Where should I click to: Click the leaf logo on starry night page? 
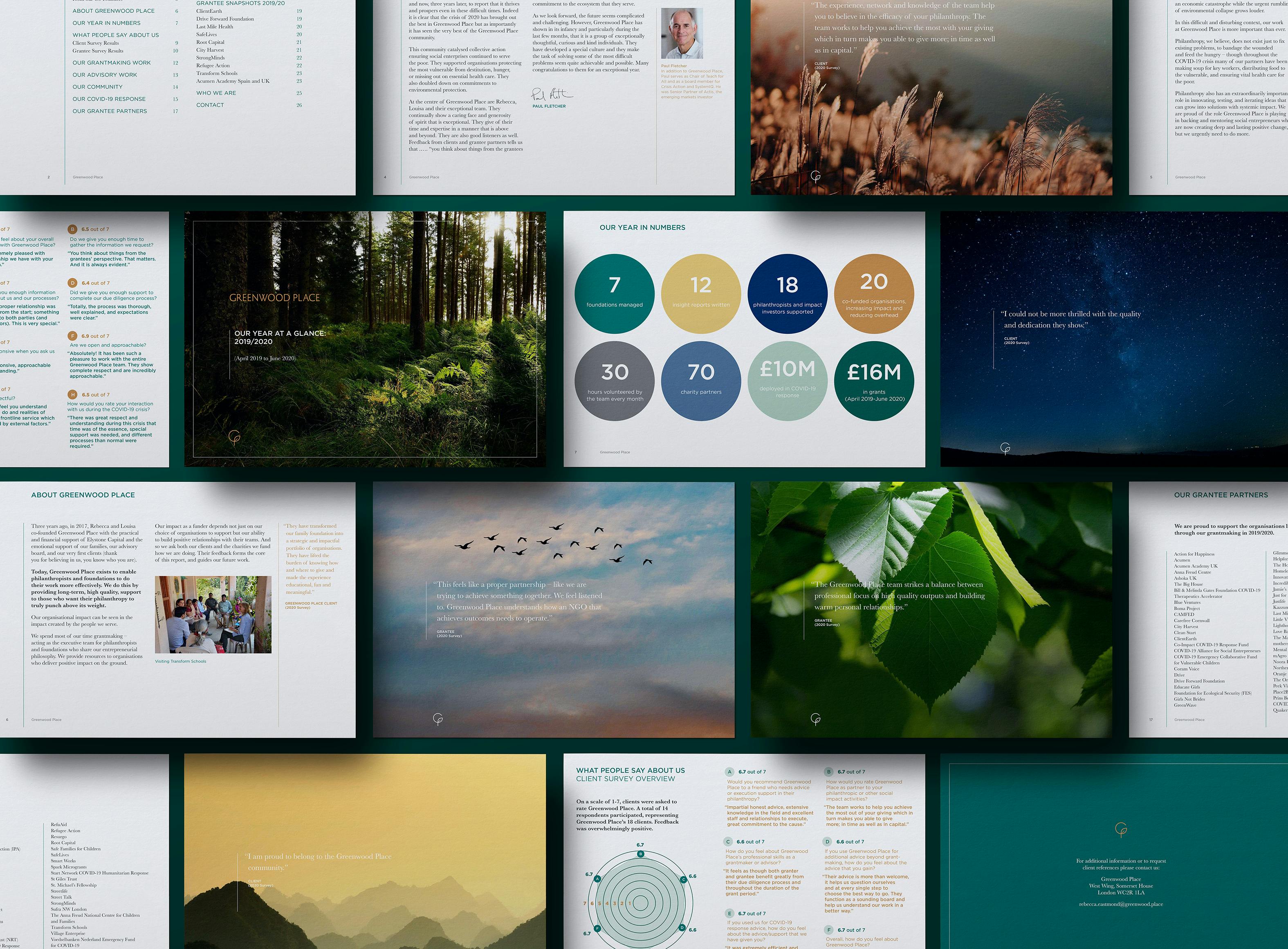1005,449
